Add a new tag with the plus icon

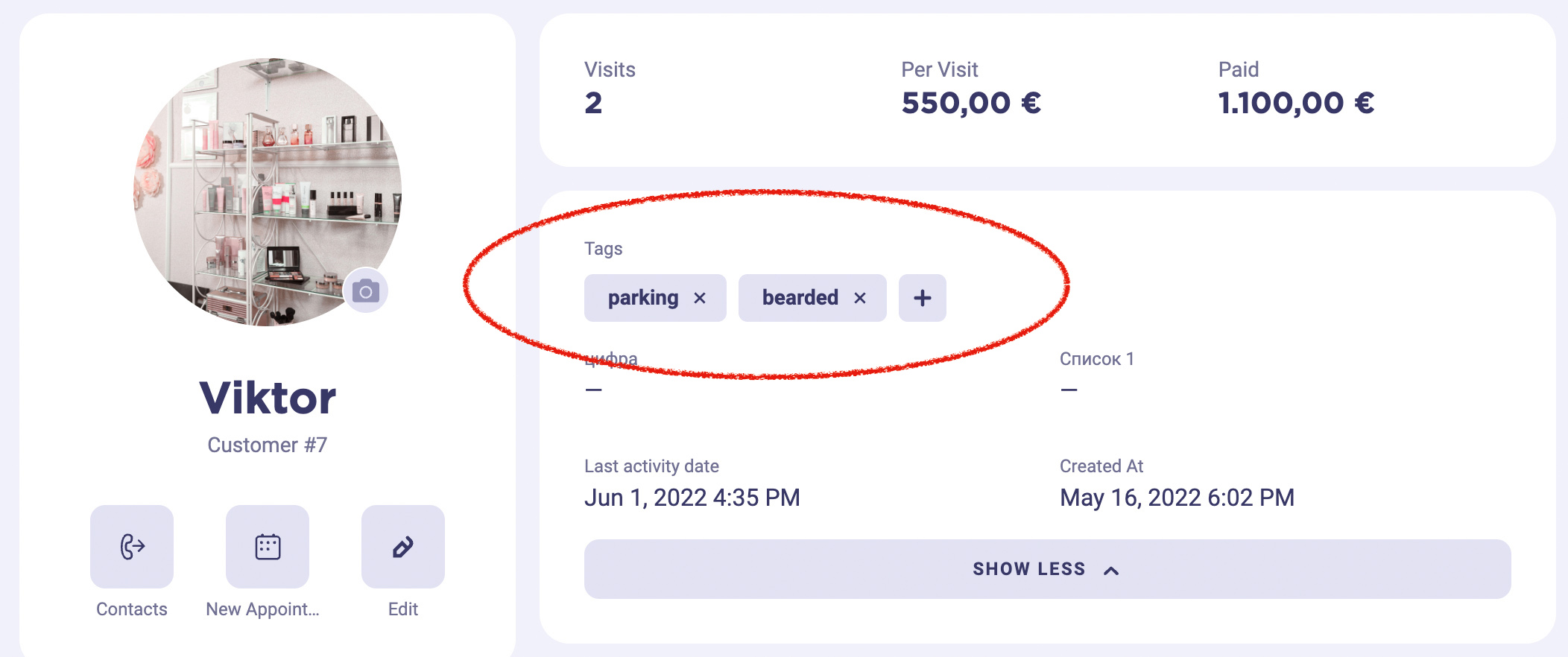(922, 297)
